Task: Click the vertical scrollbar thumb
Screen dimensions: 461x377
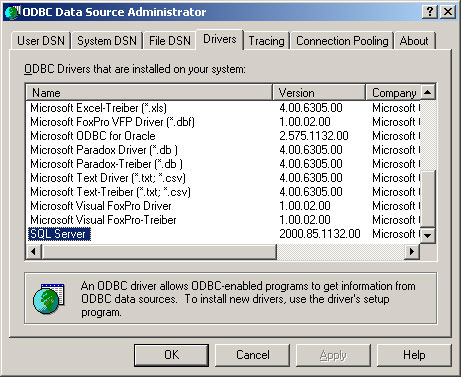Action: tap(428, 199)
